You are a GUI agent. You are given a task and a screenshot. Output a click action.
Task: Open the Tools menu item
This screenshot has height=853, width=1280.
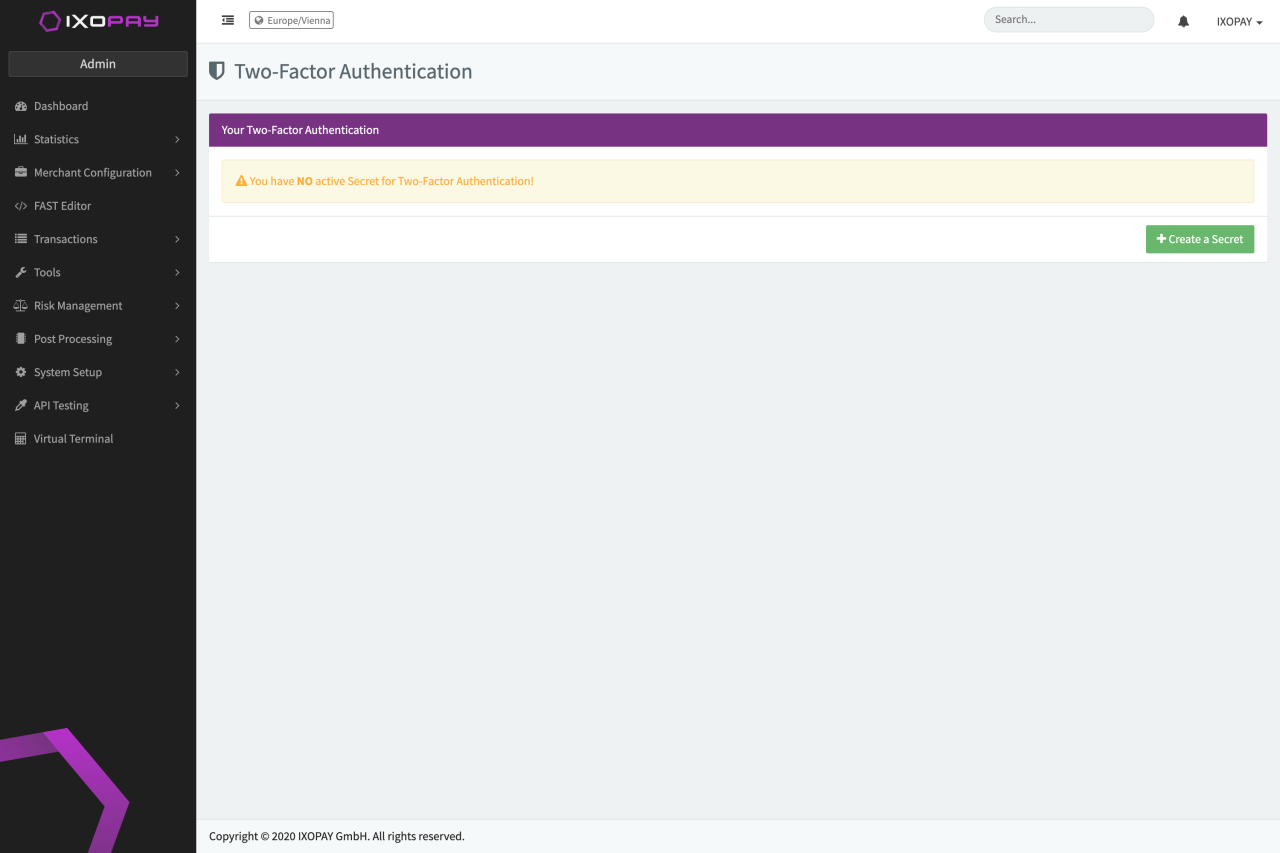coord(47,272)
